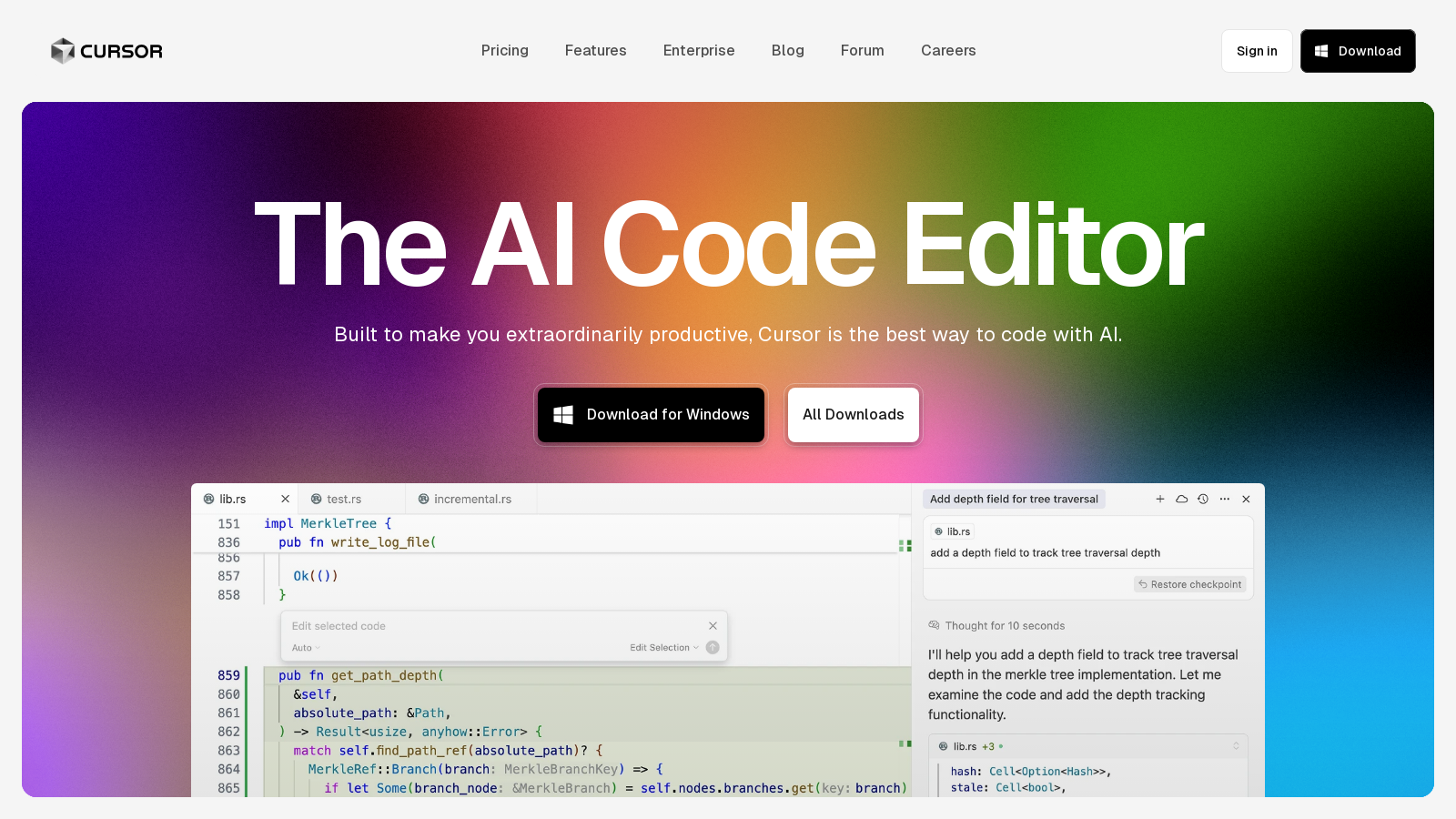Close the chat panel with the X icon
The height and width of the screenshot is (819, 1456).
click(1247, 499)
